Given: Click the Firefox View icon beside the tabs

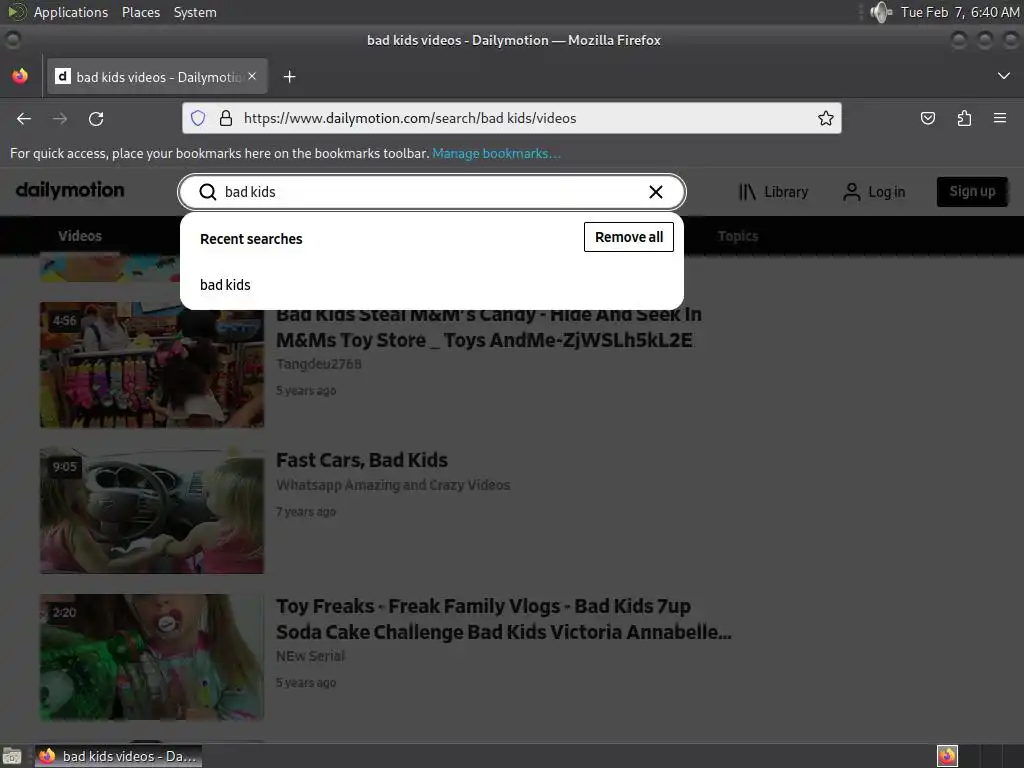Looking at the screenshot, I should [x=20, y=76].
